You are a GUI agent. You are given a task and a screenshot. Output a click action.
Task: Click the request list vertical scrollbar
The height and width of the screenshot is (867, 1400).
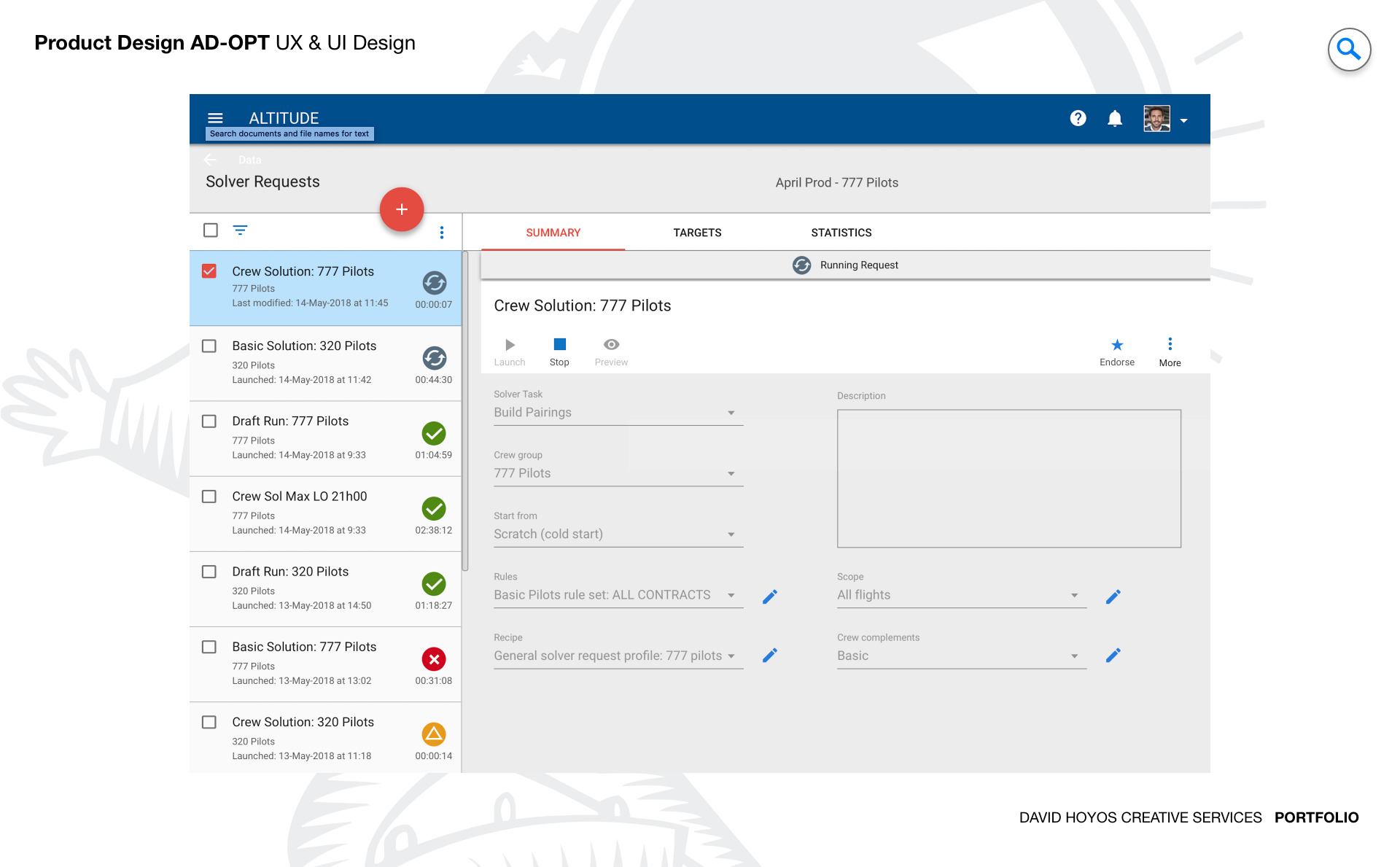465,412
